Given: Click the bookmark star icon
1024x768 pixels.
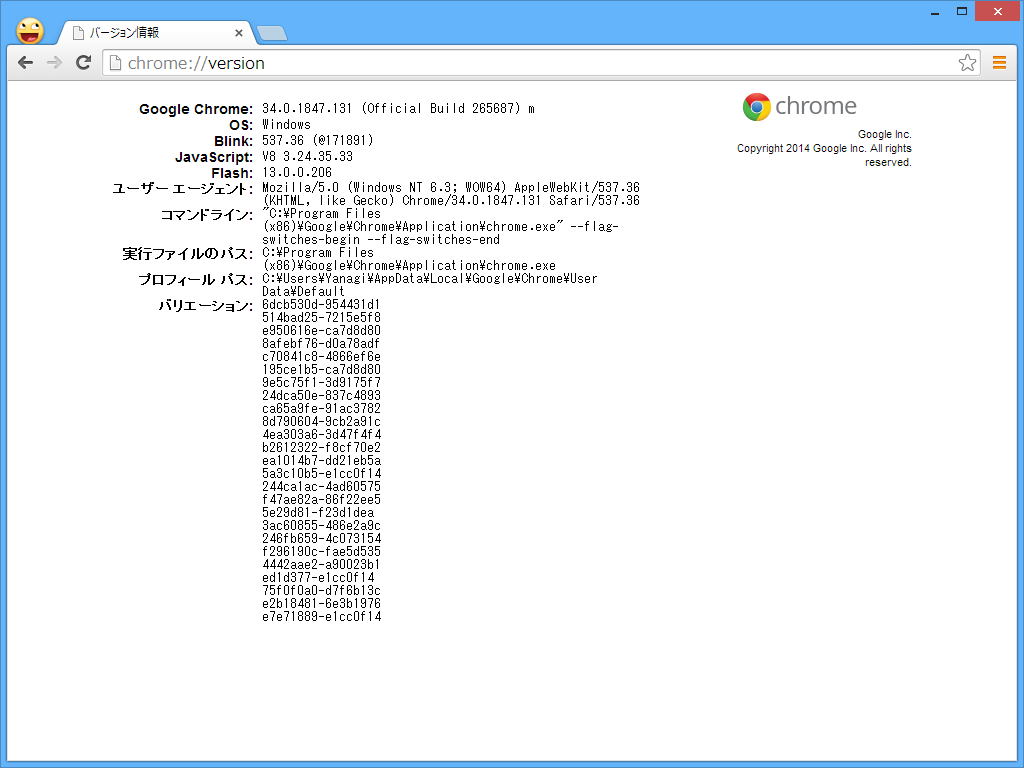Looking at the screenshot, I should point(967,62).
